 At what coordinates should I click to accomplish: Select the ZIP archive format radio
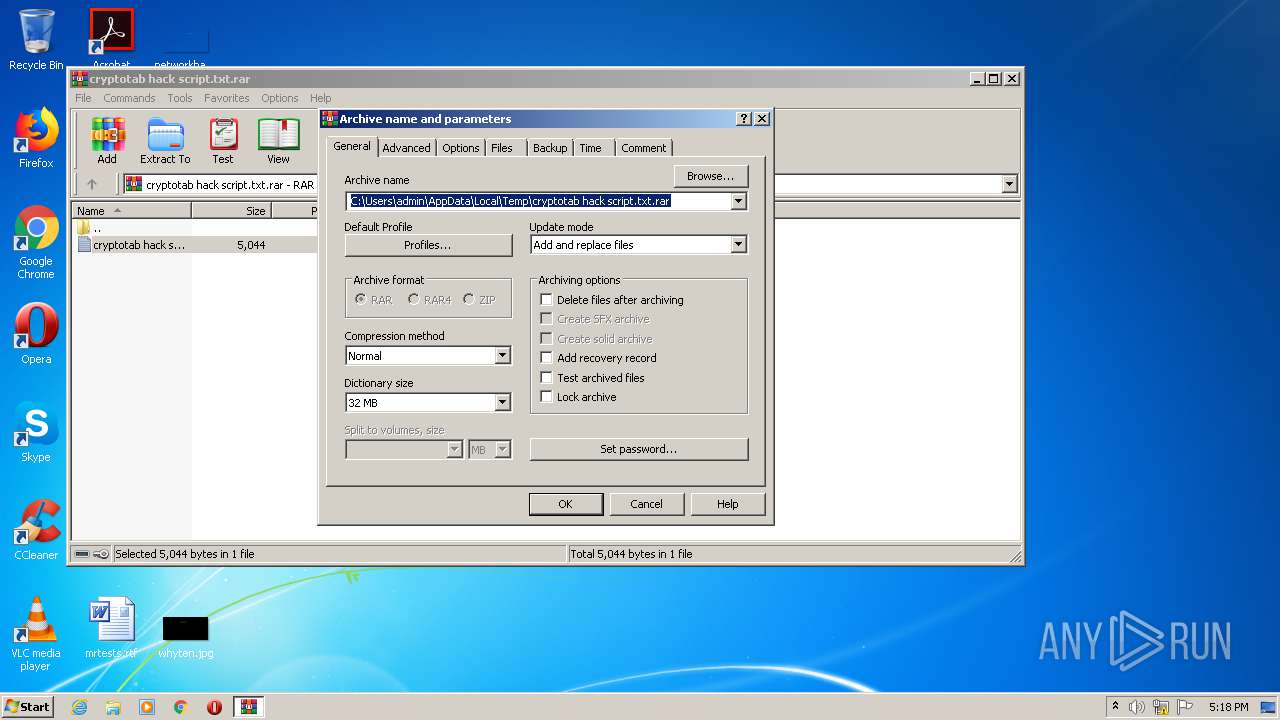pyautogui.click(x=468, y=300)
